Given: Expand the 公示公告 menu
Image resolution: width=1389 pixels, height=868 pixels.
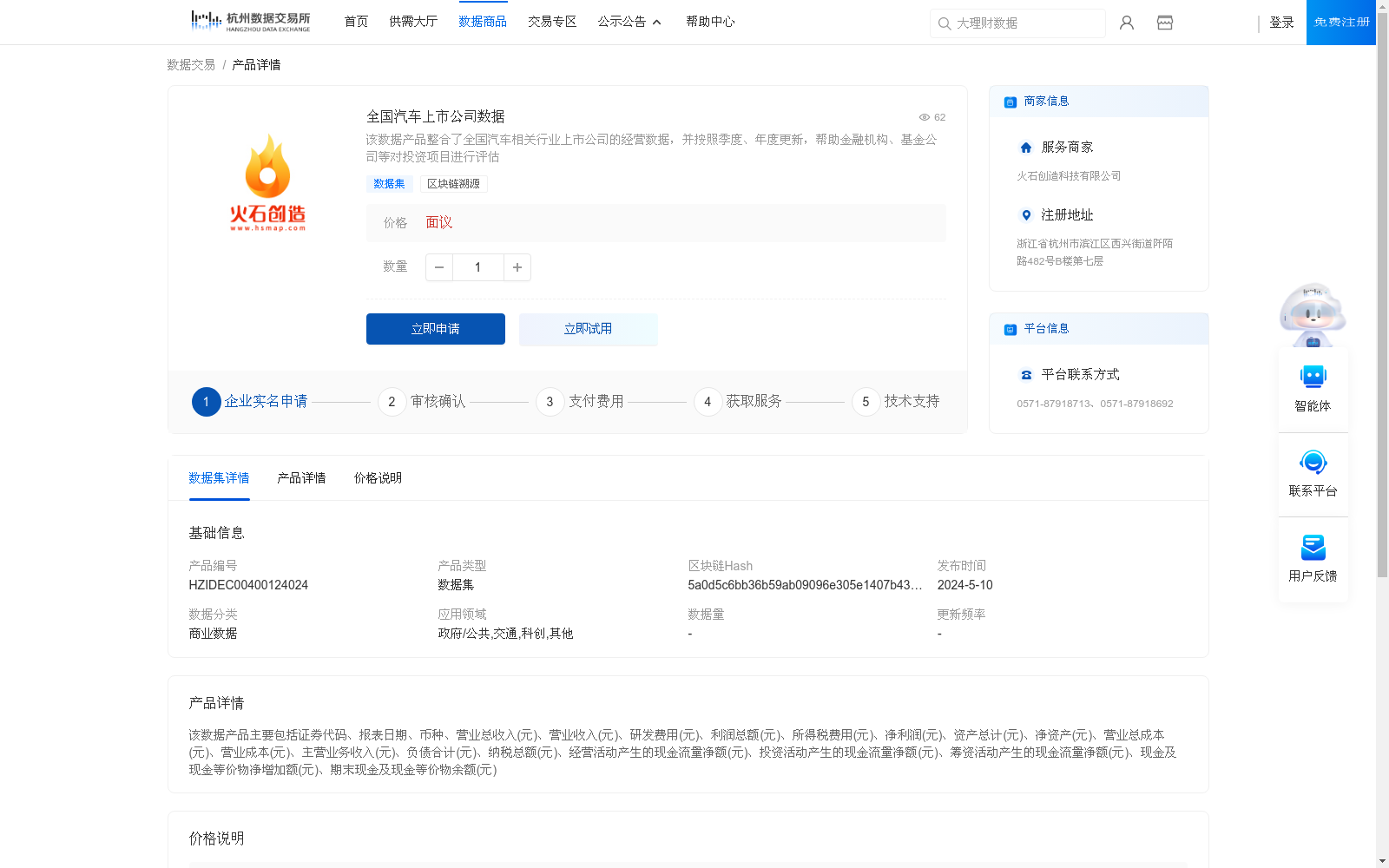Looking at the screenshot, I should pos(623,22).
